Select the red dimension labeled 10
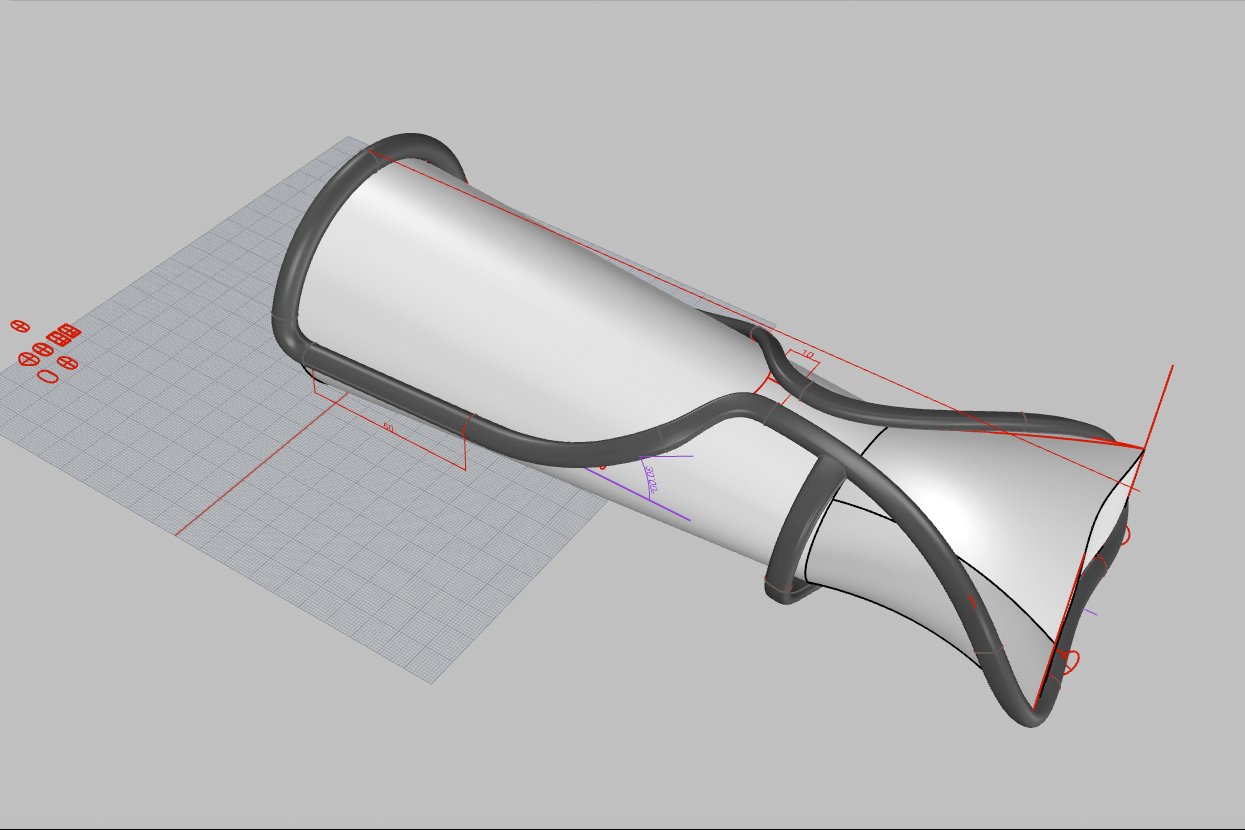 806,355
